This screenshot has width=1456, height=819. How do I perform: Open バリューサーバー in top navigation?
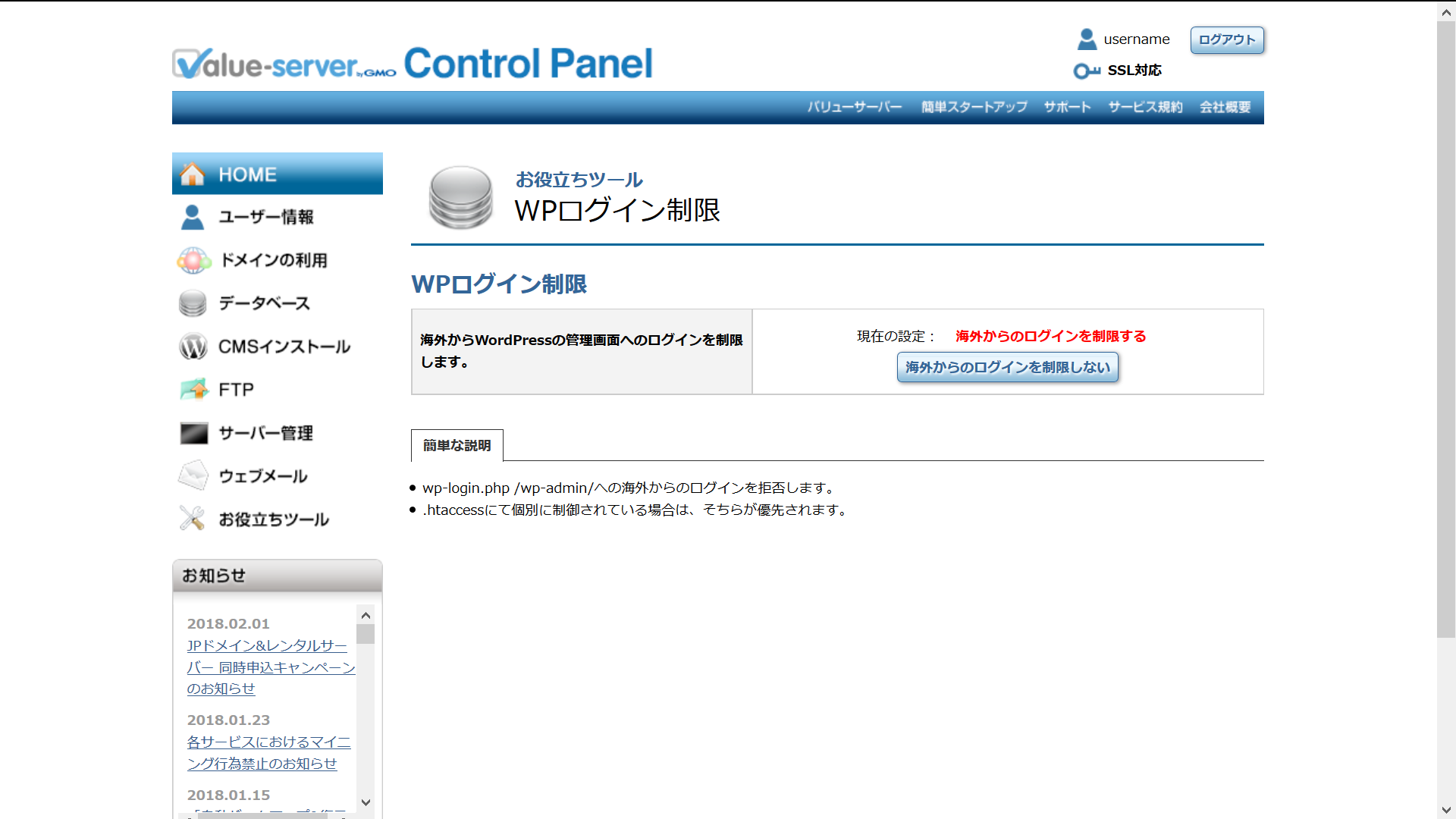[x=854, y=107]
